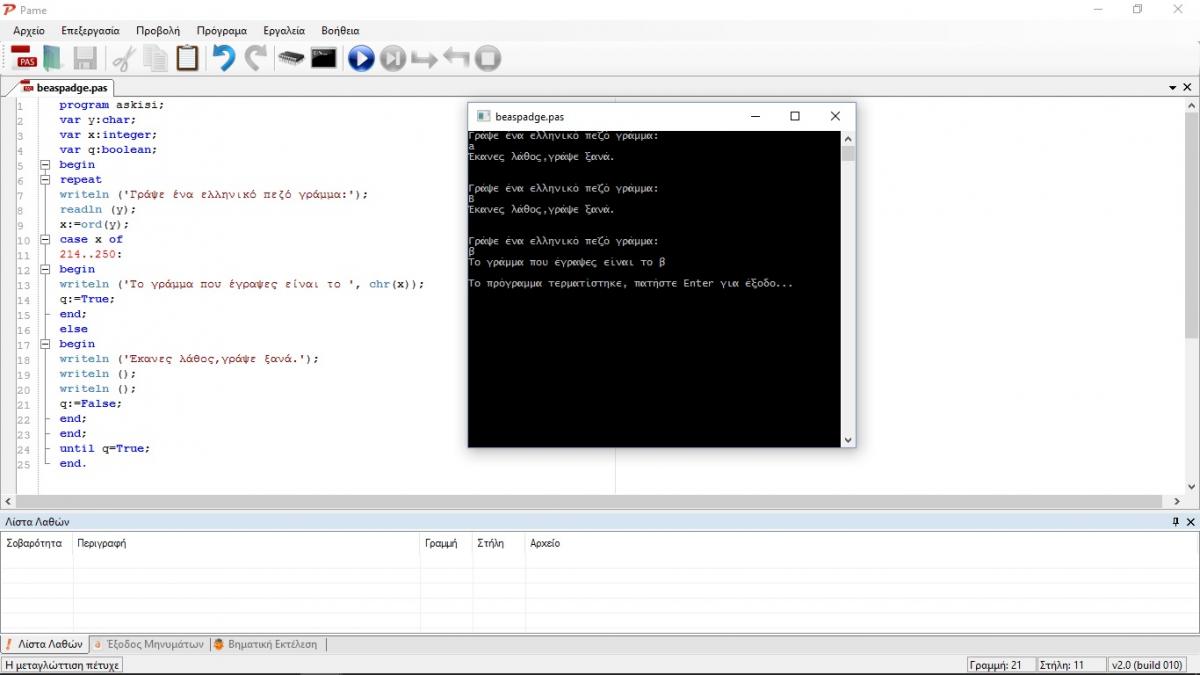Click the chip compile icon
The height and width of the screenshot is (675, 1200).
click(x=291, y=58)
